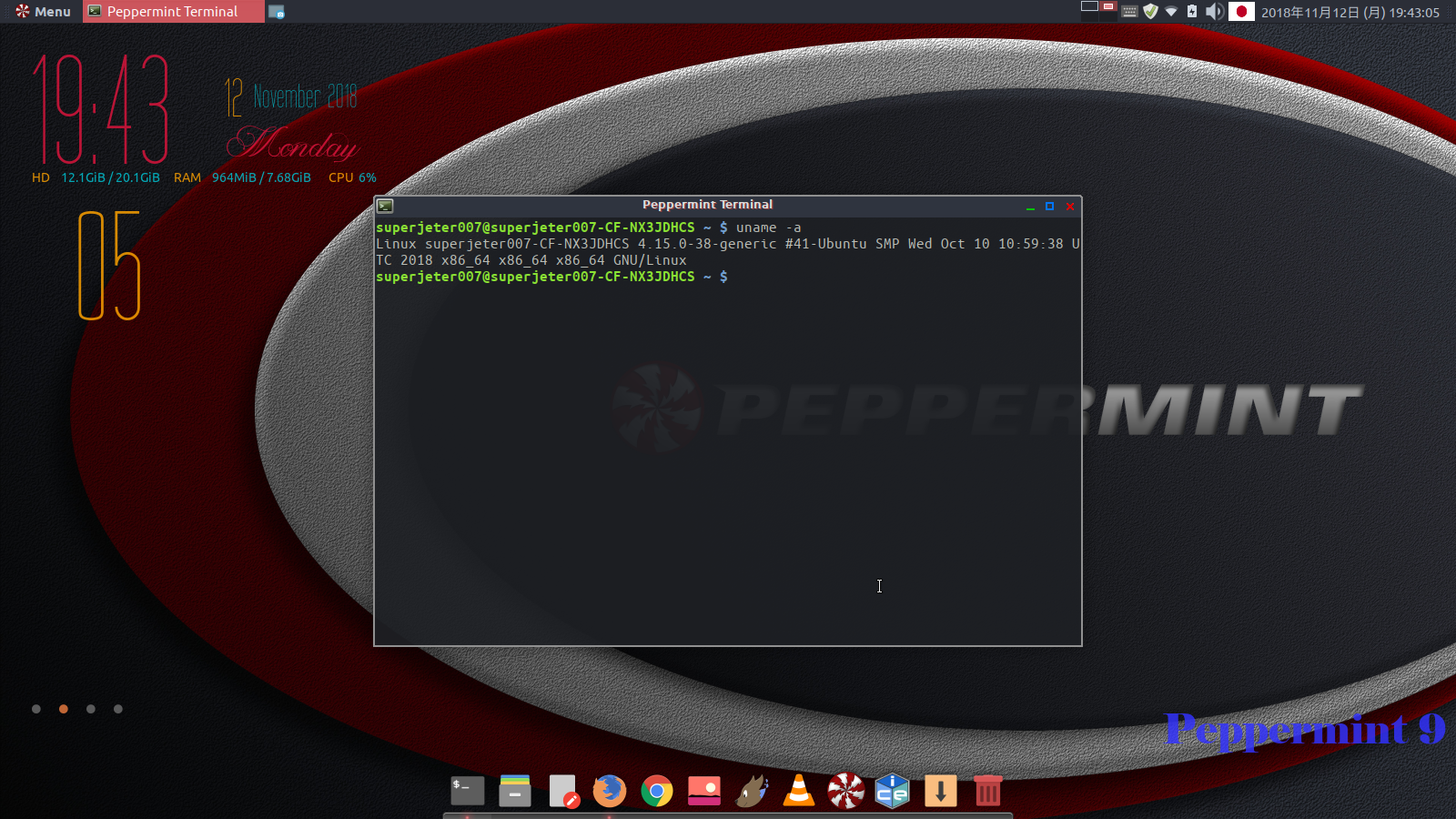Open the image viewer dock icon
1456x819 pixels.
pos(704,791)
